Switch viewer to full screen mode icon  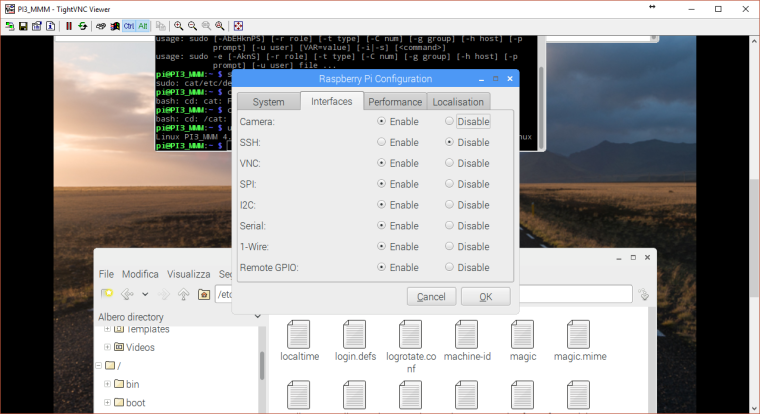click(238, 26)
